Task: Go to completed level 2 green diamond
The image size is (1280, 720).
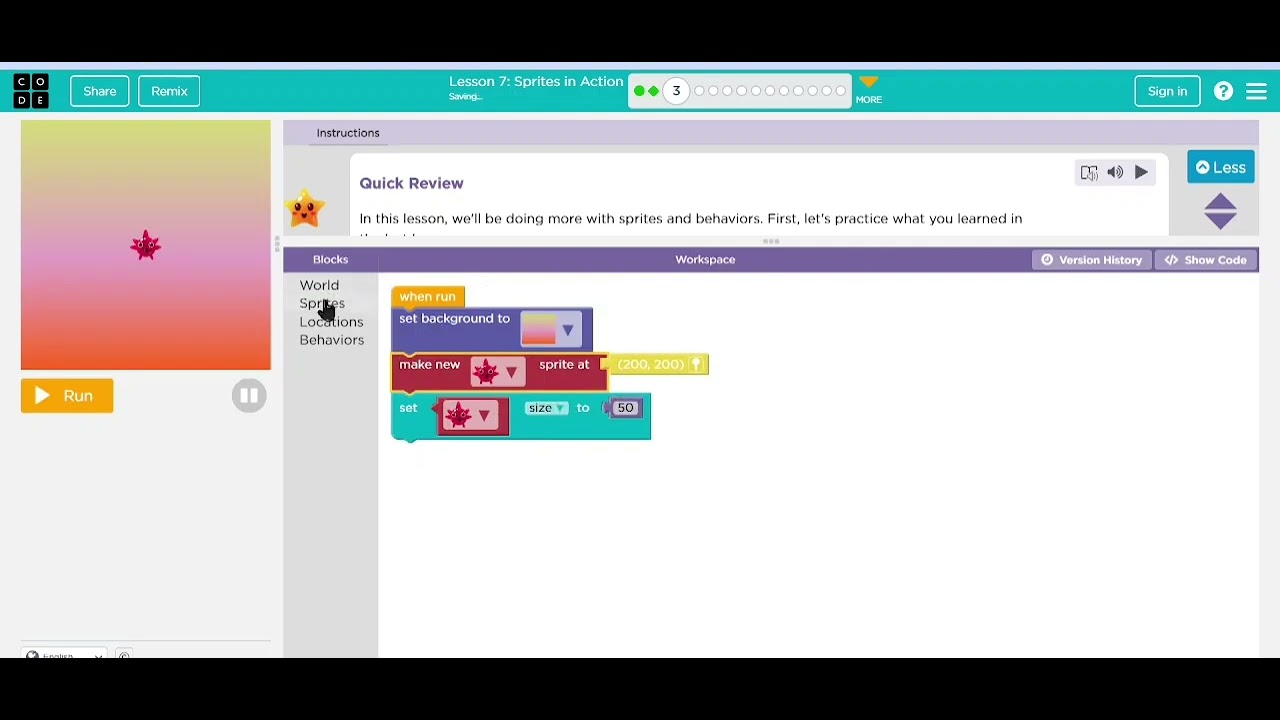Action: pos(653,91)
